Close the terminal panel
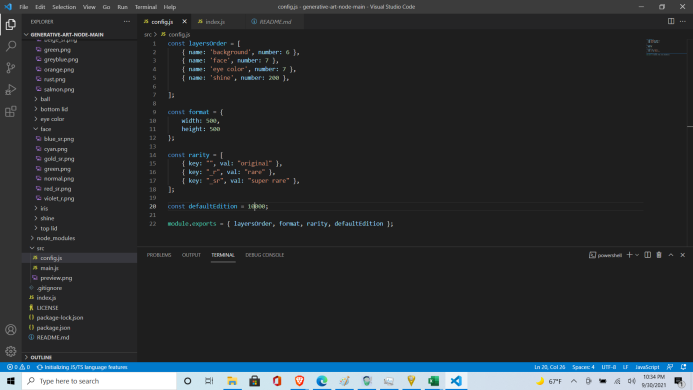This screenshot has height=390, width=693. click(683, 255)
